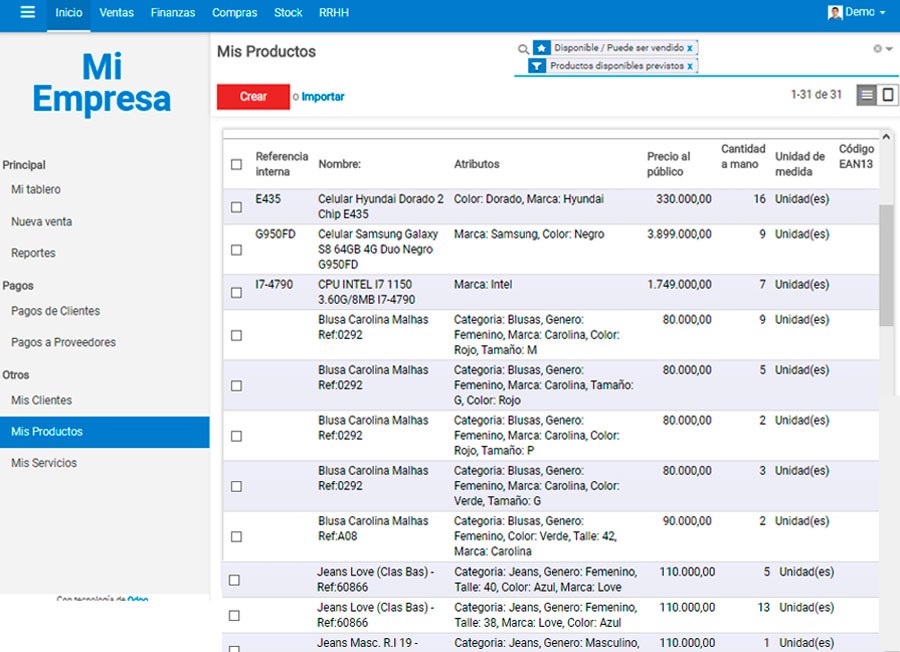Viewport: 900px width, 652px height.
Task: Go to the Inicio menu
Action: click(69, 13)
